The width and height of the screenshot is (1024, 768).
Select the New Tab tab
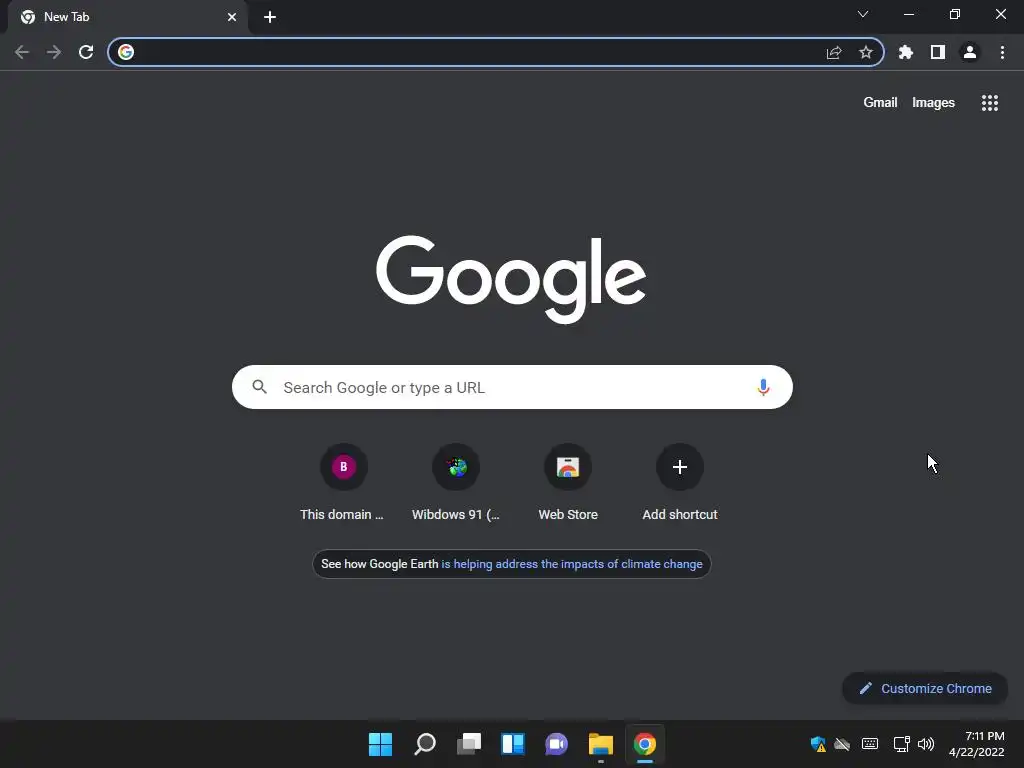[x=128, y=17]
